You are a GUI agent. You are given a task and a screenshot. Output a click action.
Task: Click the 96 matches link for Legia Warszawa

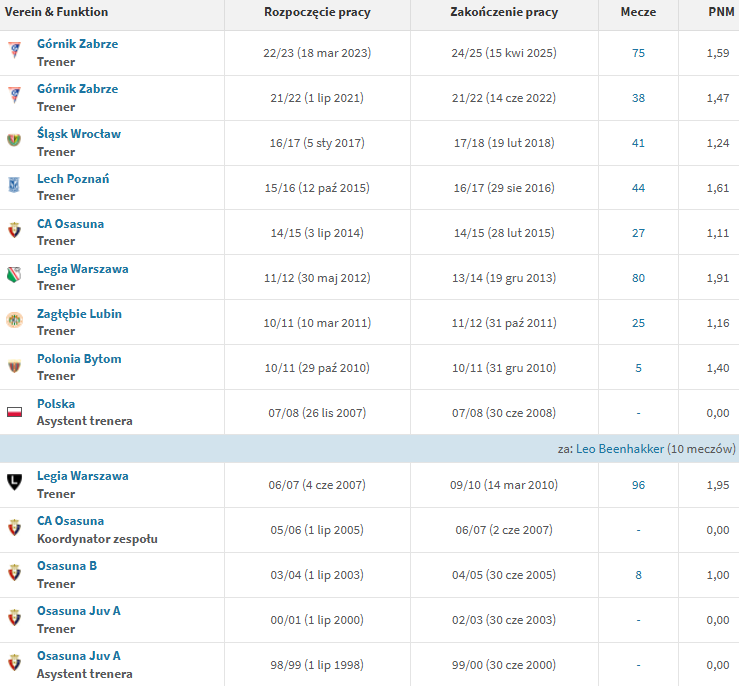tap(638, 485)
